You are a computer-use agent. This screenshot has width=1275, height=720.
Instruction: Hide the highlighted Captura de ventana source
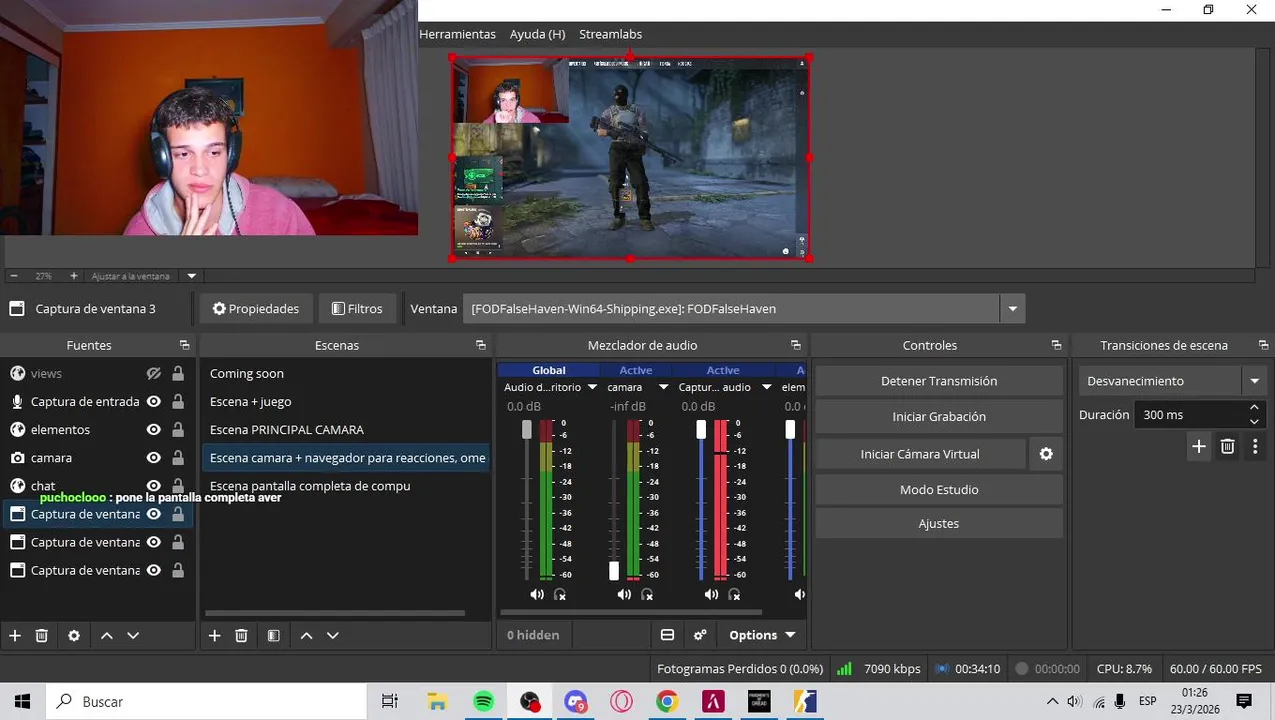153,514
